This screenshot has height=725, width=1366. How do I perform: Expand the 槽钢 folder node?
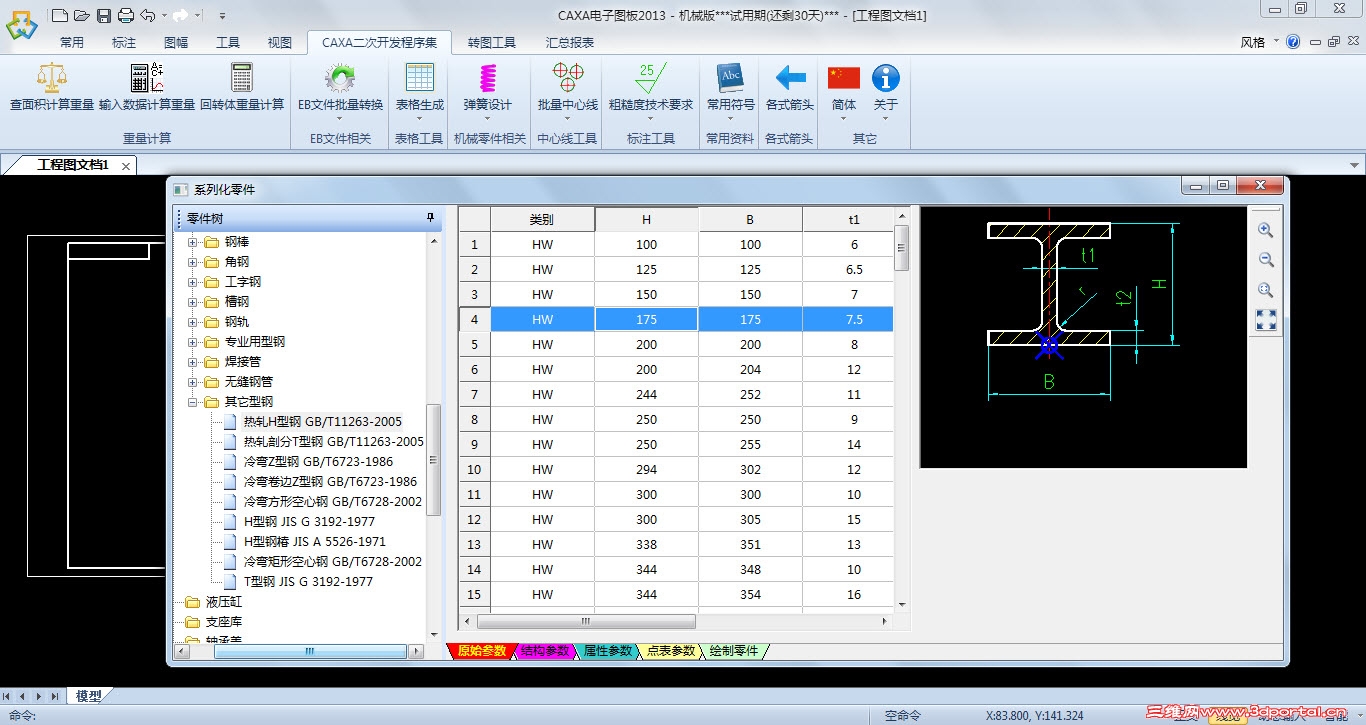(x=193, y=302)
